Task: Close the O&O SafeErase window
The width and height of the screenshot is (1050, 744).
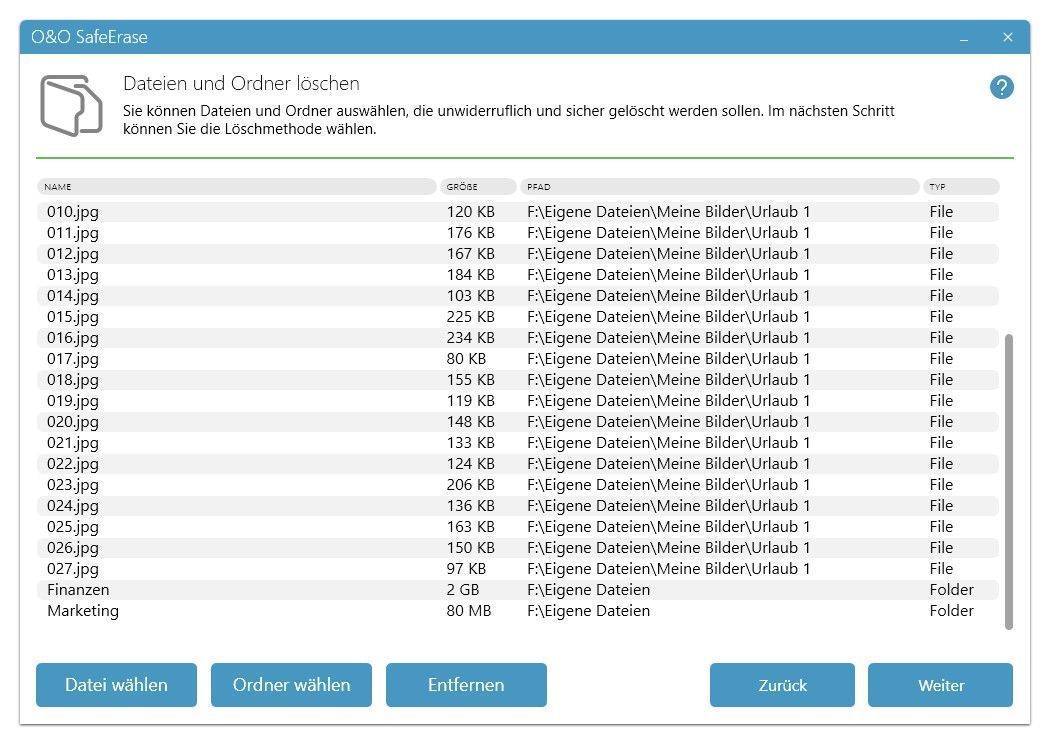Action: (x=1007, y=38)
